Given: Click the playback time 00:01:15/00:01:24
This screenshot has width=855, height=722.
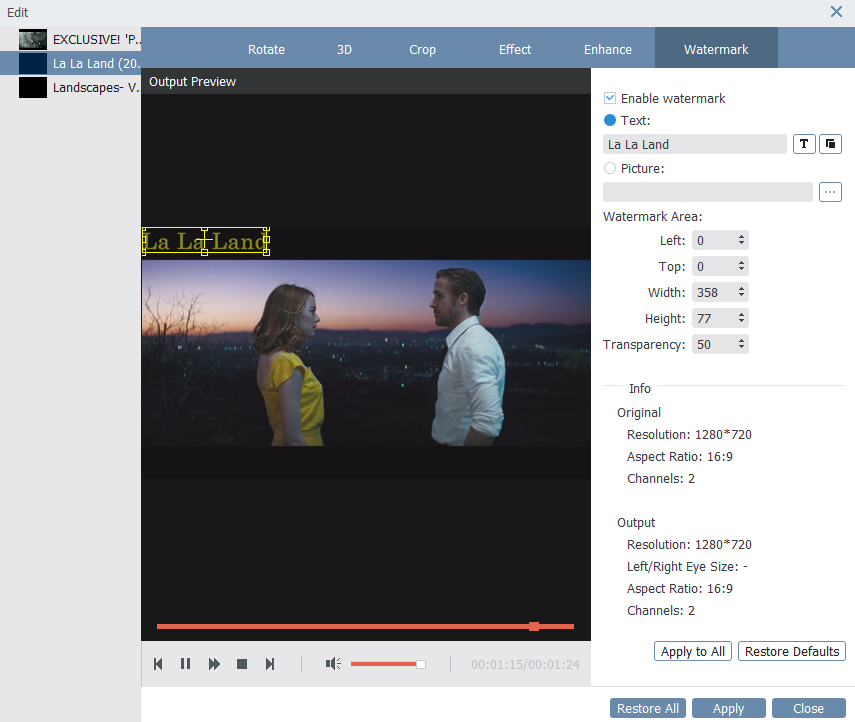Looking at the screenshot, I should click(x=525, y=664).
